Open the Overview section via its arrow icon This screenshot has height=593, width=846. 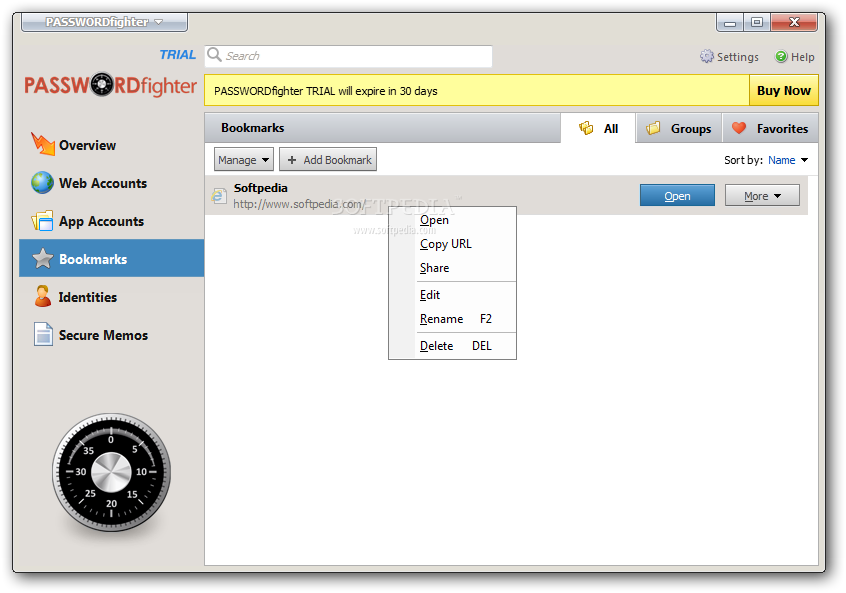[43, 144]
